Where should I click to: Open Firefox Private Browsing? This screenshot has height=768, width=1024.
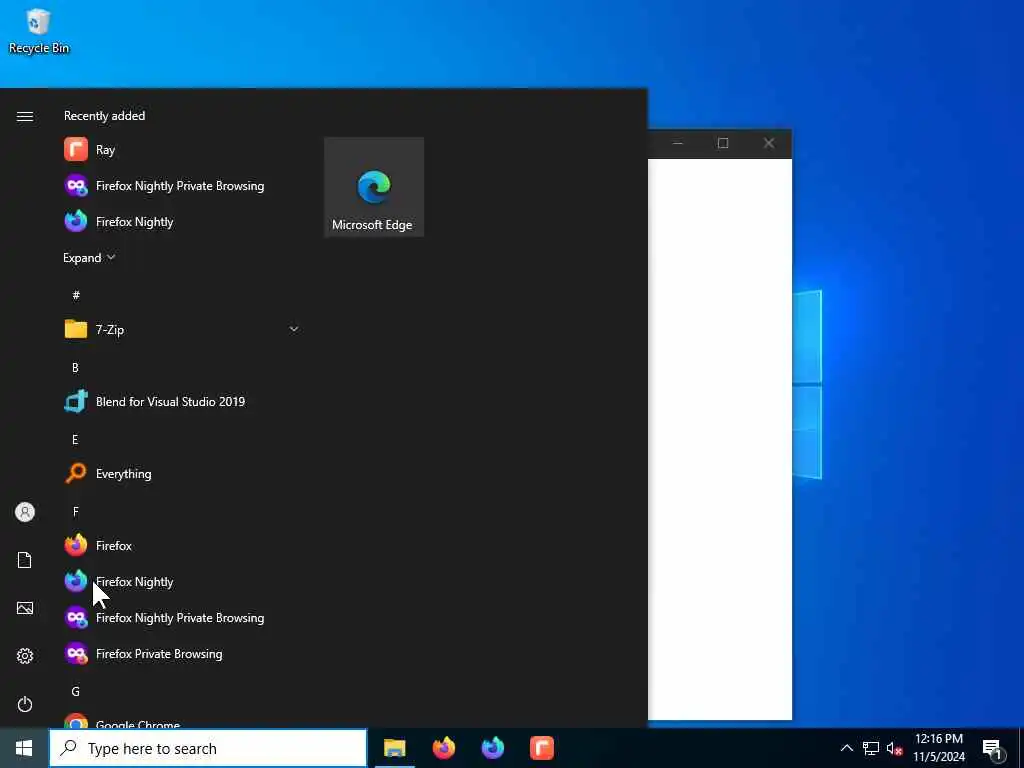tap(182, 653)
